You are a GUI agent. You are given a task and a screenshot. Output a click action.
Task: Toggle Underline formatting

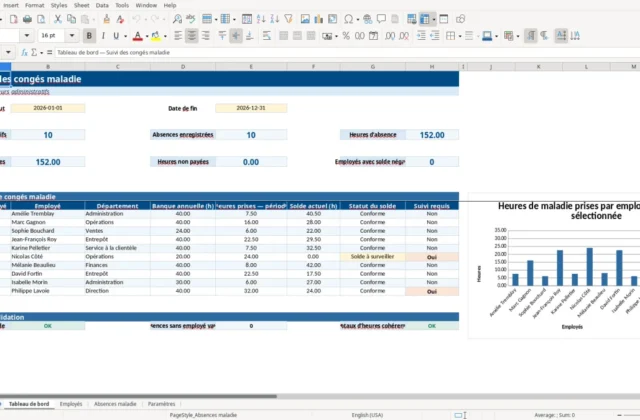click(116, 36)
